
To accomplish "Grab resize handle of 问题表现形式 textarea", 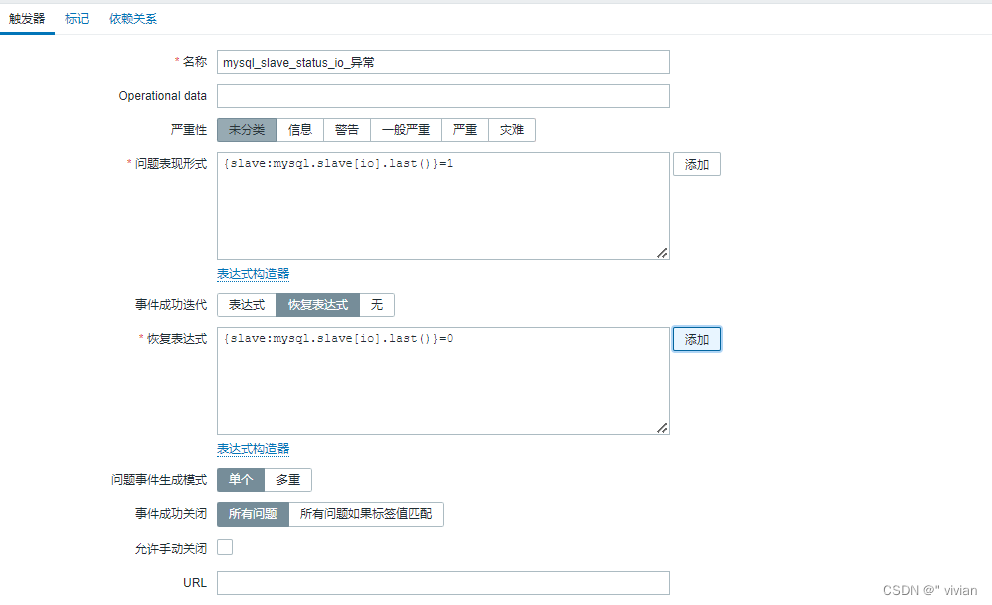I will click(662, 253).
